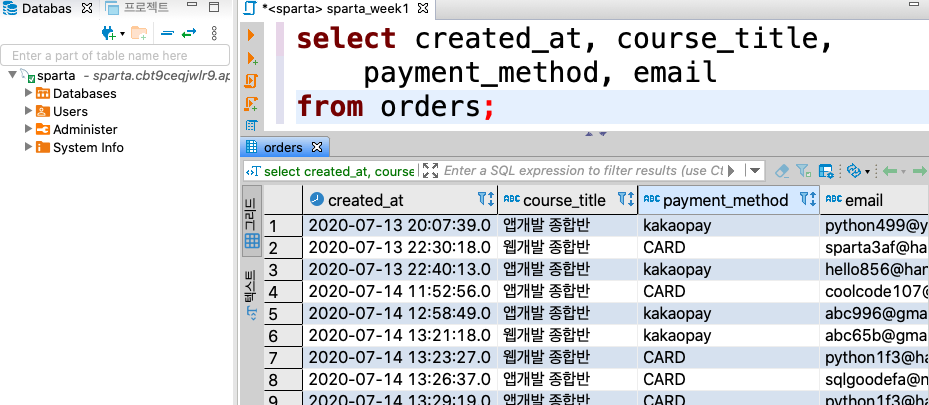Click cell '2020-07-14 13:26:37.0'
Image resolution: width=929 pixels, height=405 pixels.
400,380
